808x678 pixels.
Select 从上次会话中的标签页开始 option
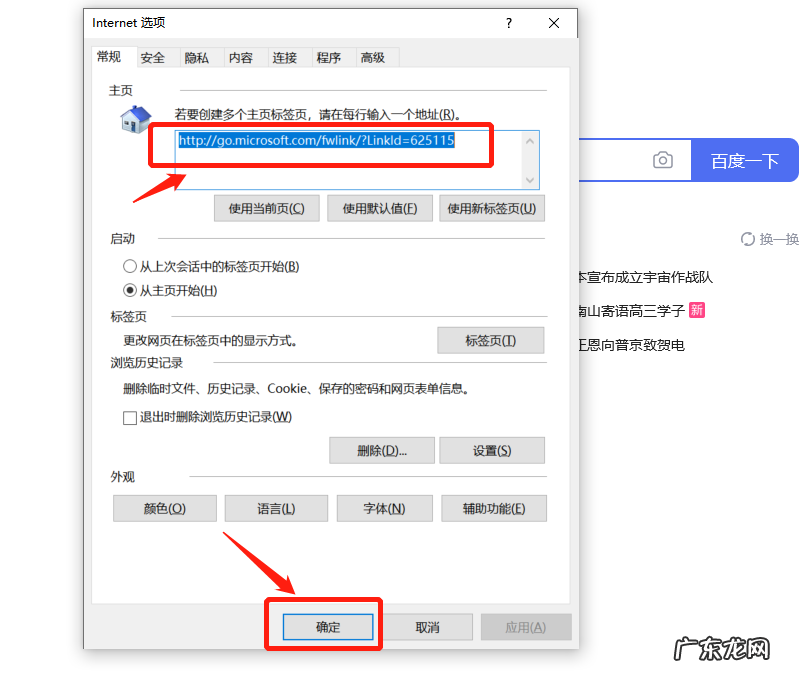[x=130, y=266]
